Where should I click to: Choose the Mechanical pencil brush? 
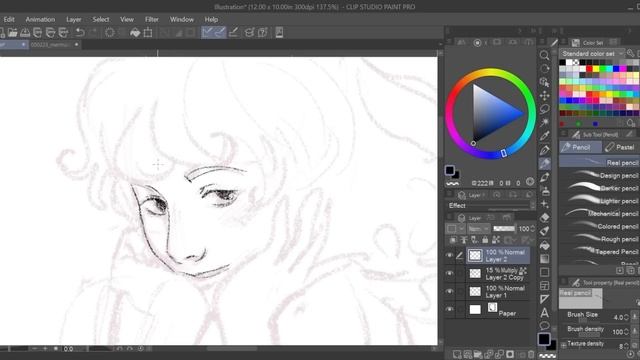599,213
